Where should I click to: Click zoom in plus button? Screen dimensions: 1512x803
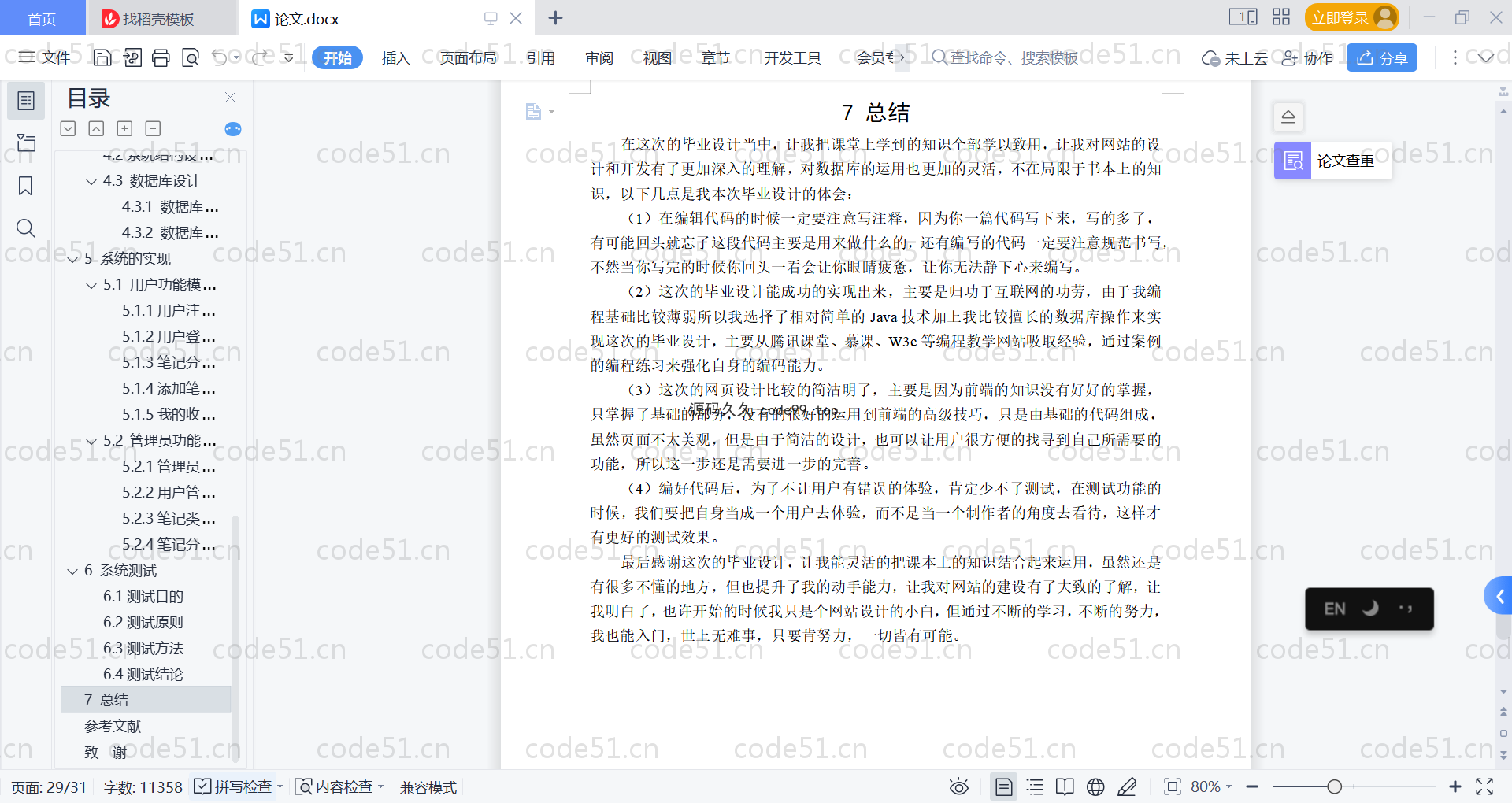1455,786
